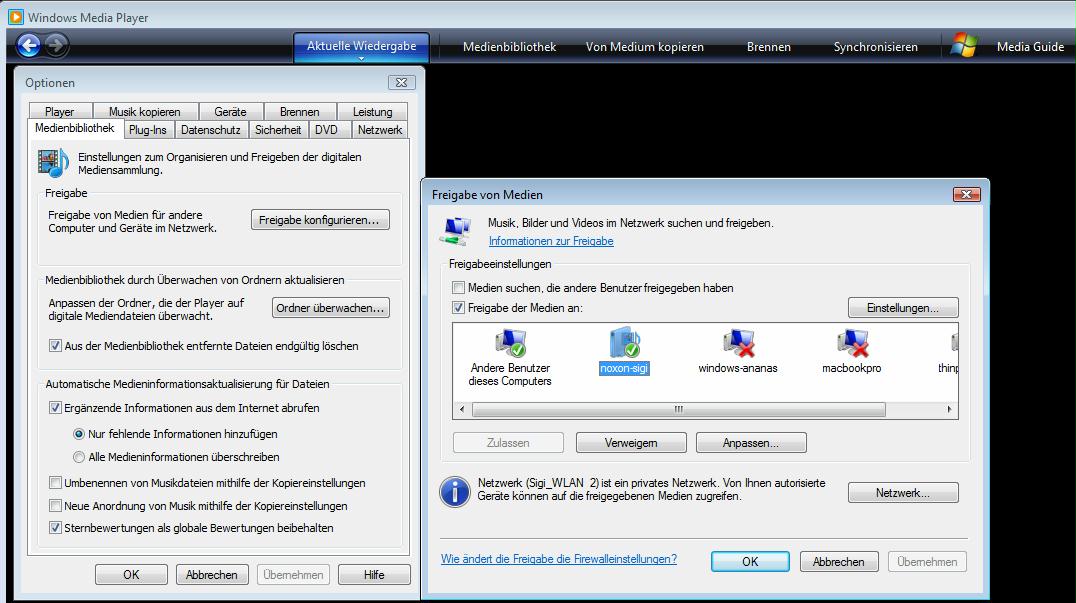
Task: Open the Musik kopieren tab
Action: [x=145, y=111]
